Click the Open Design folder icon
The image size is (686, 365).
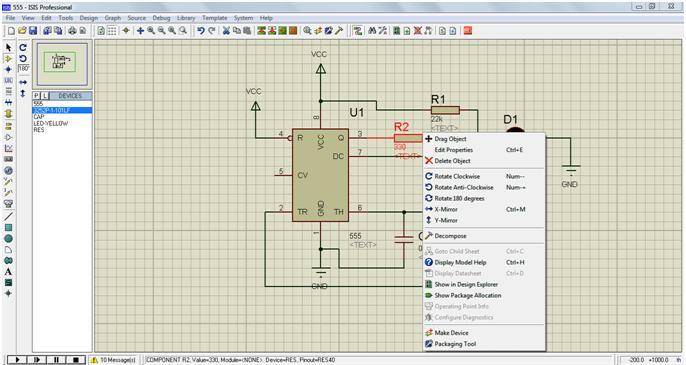click(x=22, y=31)
